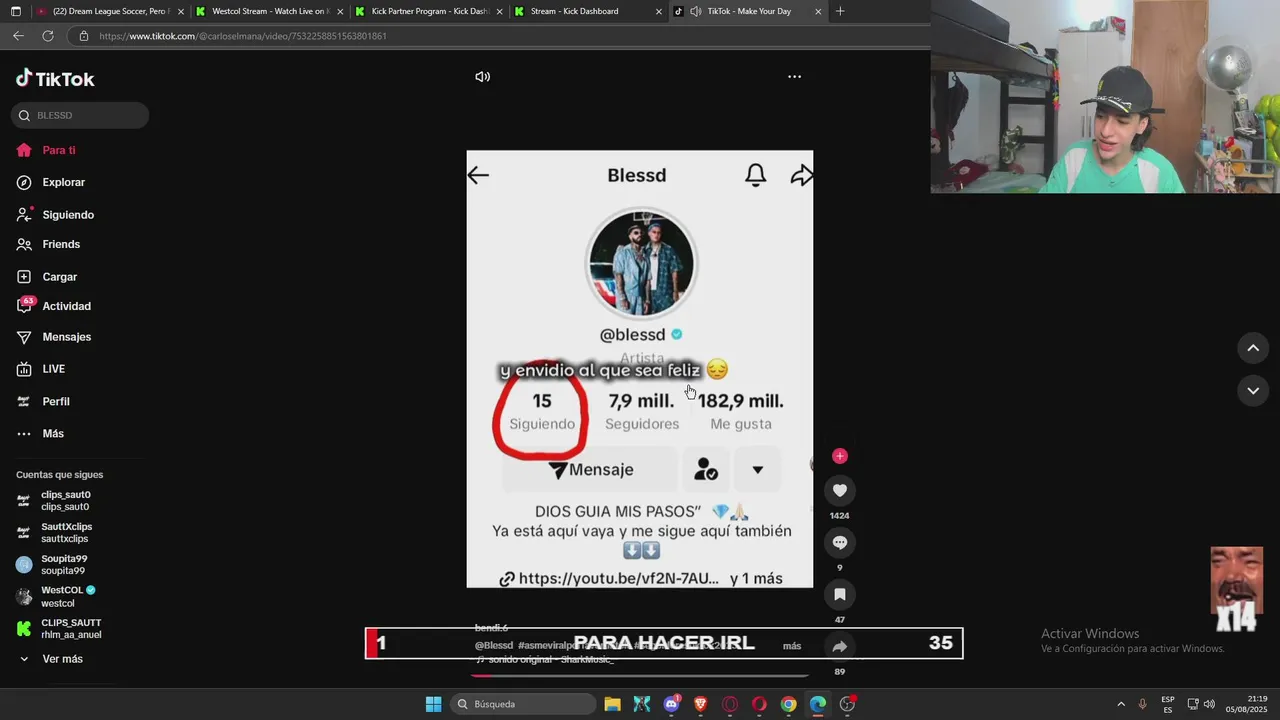
Task: Open Discord from the taskbar
Action: pos(671,704)
